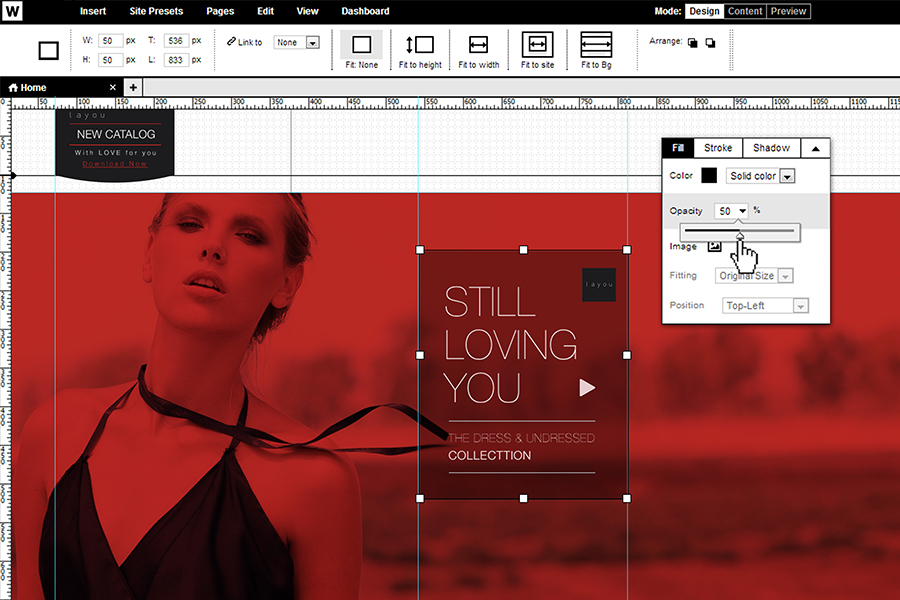900x600 pixels.
Task: Switch Mode to Design
Action: [703, 11]
